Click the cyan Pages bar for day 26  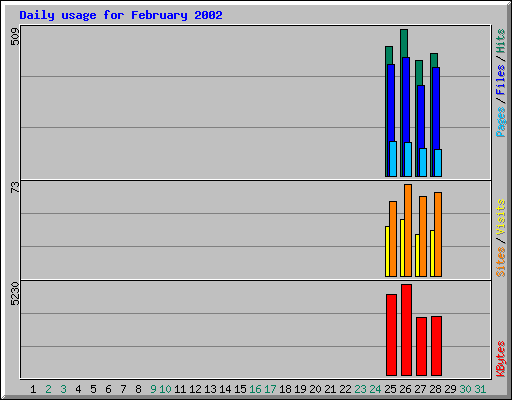pos(408,159)
